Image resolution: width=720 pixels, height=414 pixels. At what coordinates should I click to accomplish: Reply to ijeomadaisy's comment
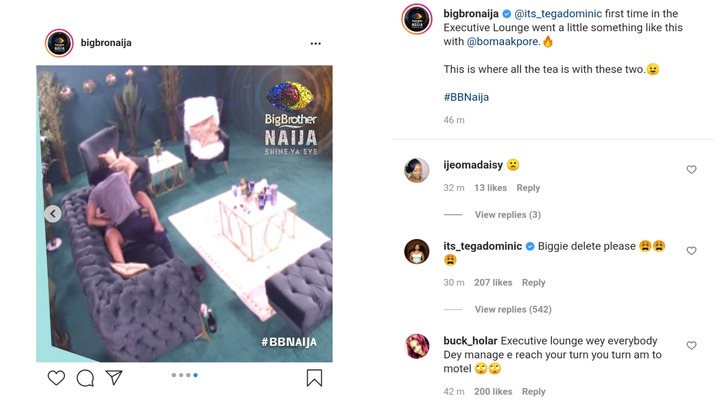(x=528, y=188)
